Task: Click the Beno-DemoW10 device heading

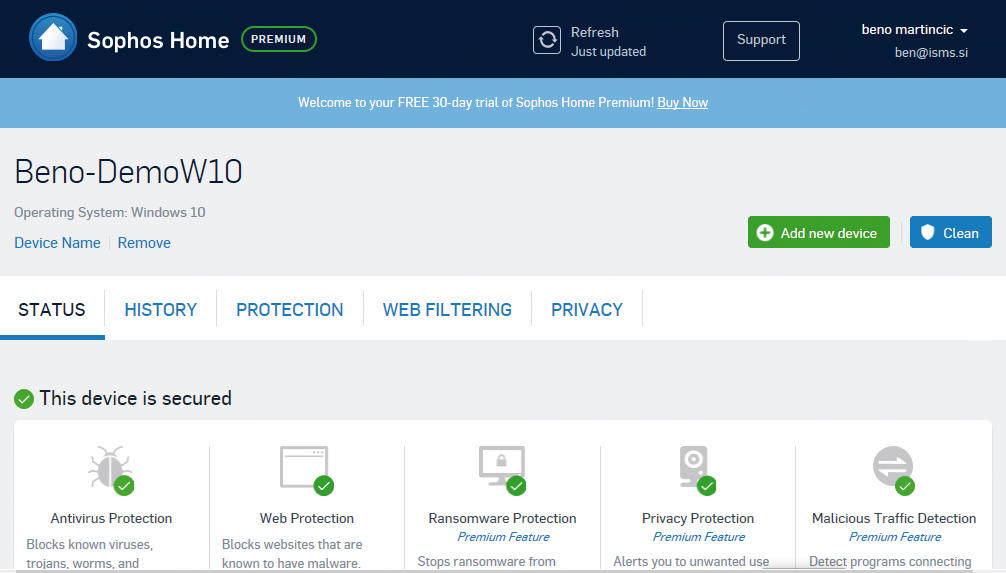Action: click(128, 172)
